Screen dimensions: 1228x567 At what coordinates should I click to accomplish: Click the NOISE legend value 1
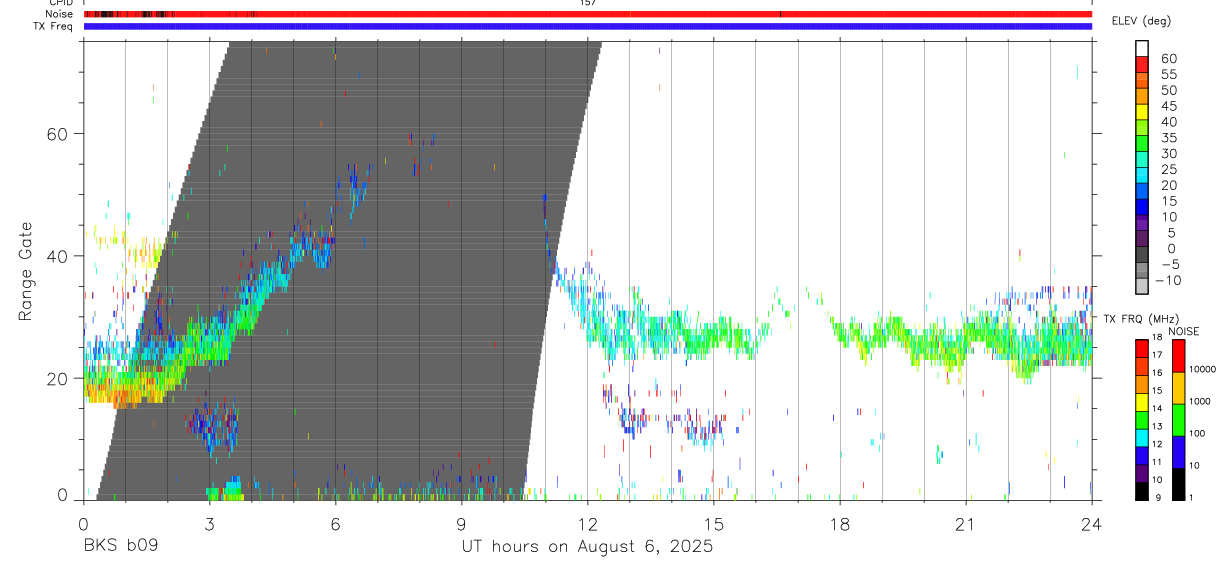click(x=1193, y=497)
